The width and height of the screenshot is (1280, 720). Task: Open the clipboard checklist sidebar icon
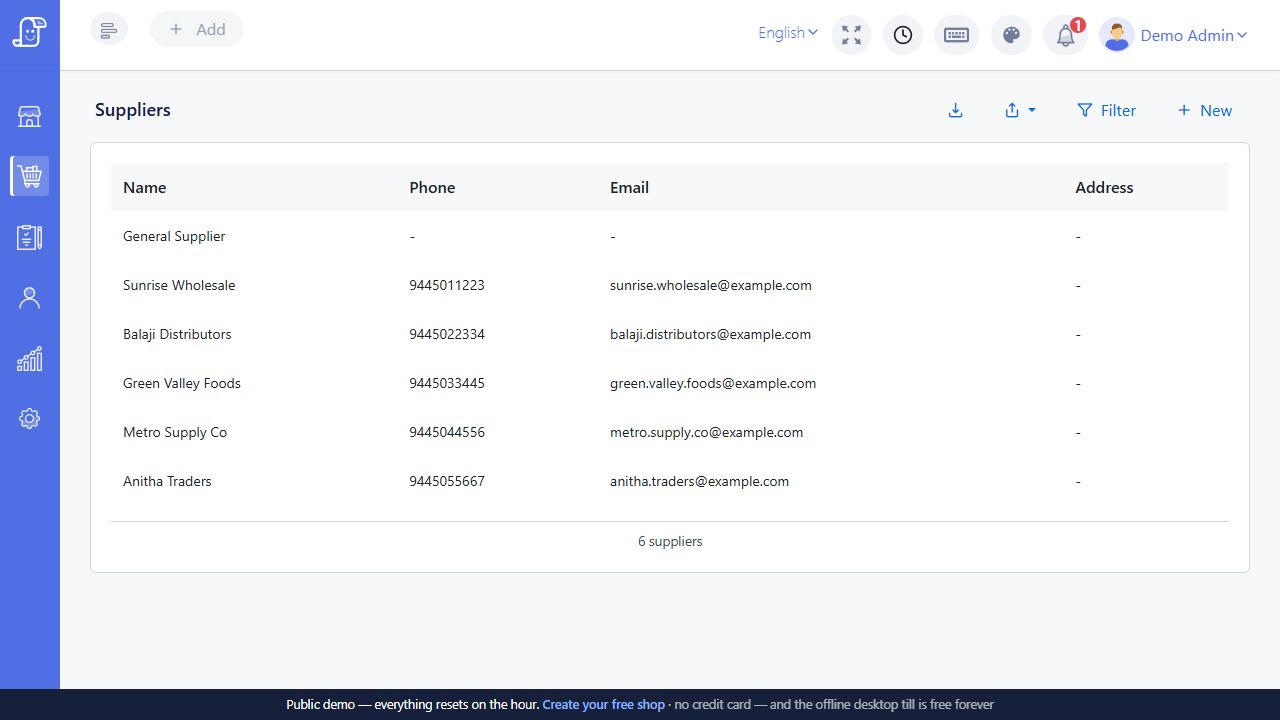coord(30,237)
